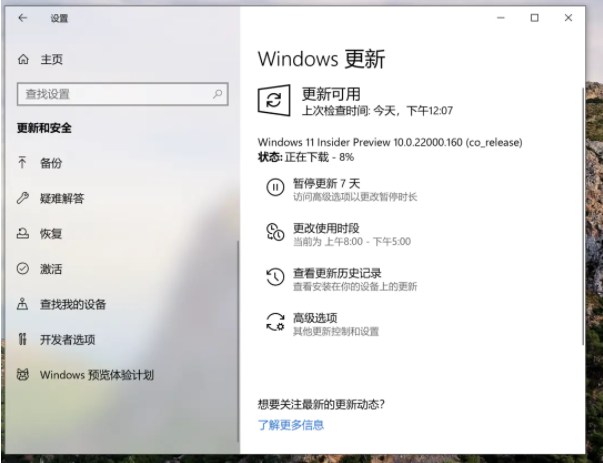The width and height of the screenshot is (603, 463).
Task: Click the 开发者选项 tools icon
Action: [23, 339]
